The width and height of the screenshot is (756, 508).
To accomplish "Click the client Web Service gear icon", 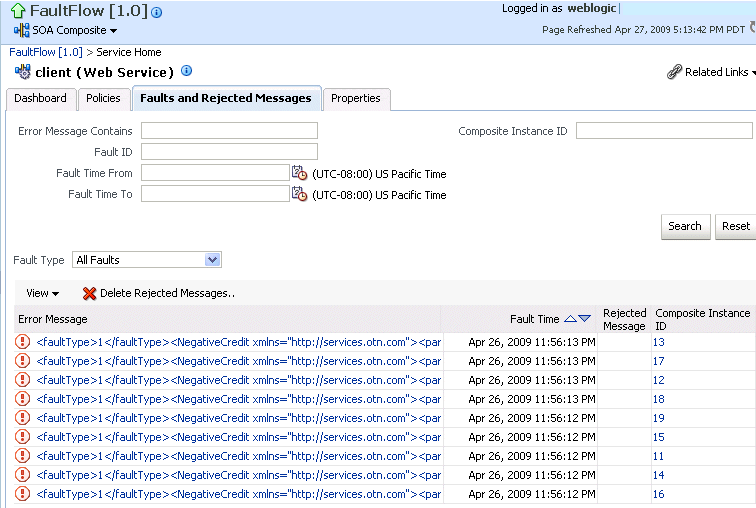I will click(23, 72).
